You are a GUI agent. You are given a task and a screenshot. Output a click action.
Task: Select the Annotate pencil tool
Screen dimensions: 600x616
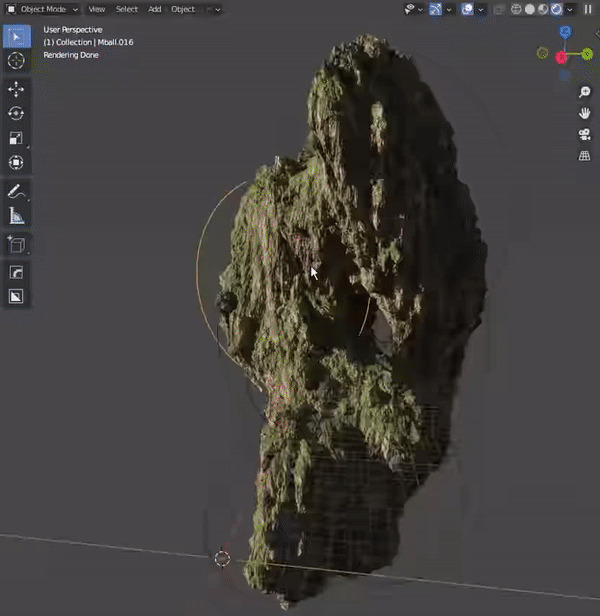(17, 191)
